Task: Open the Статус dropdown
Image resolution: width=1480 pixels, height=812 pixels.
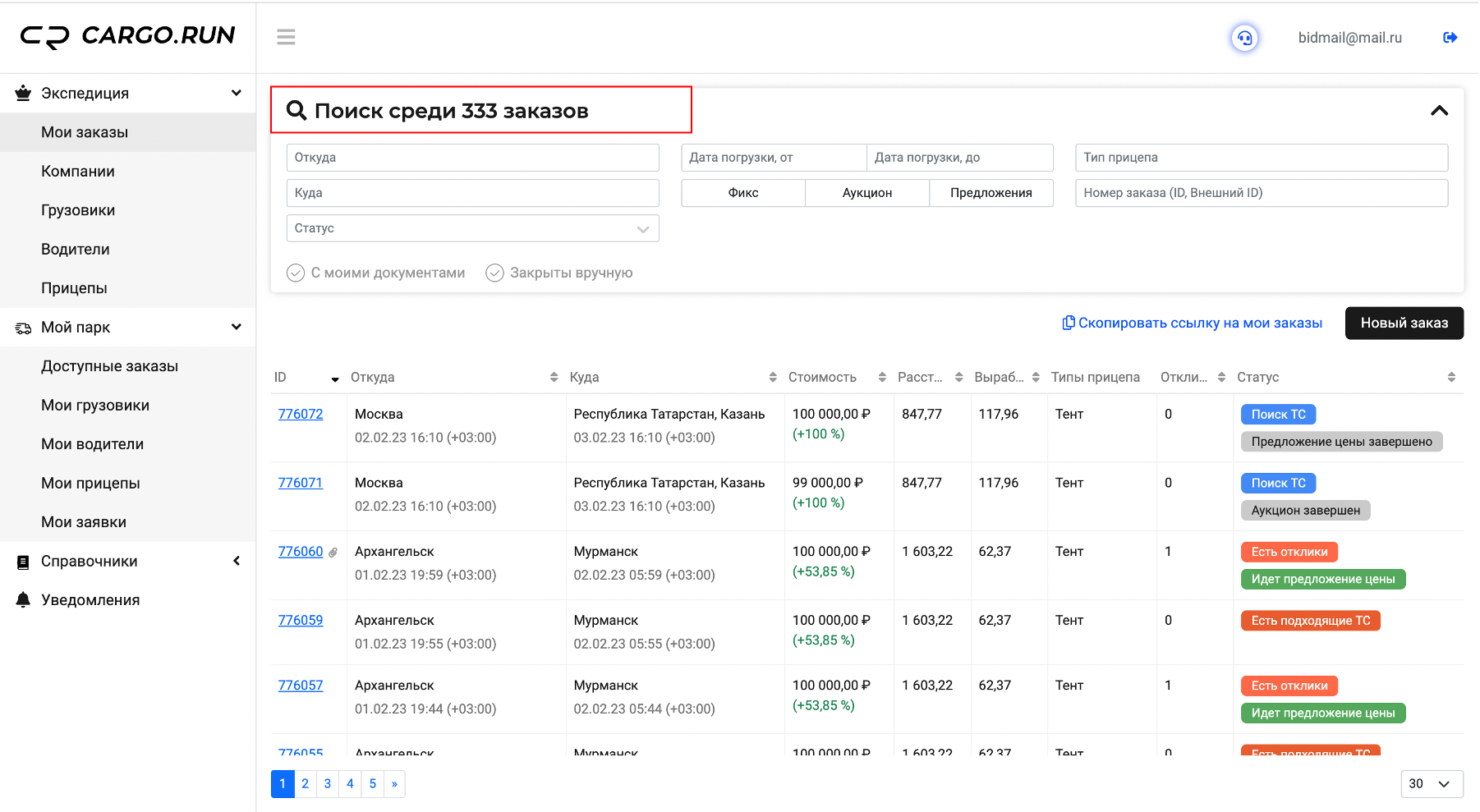Action: coord(473,228)
